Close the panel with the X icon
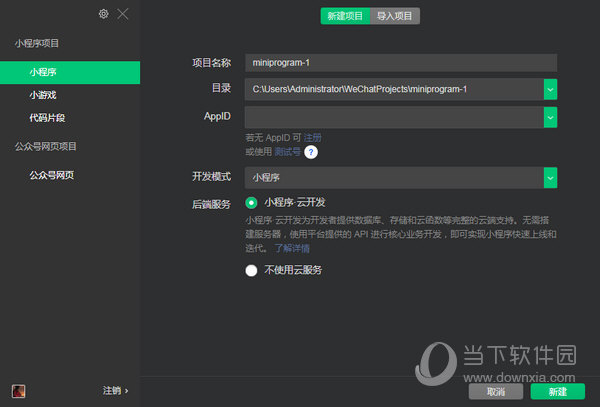The image size is (600, 407). point(123,14)
